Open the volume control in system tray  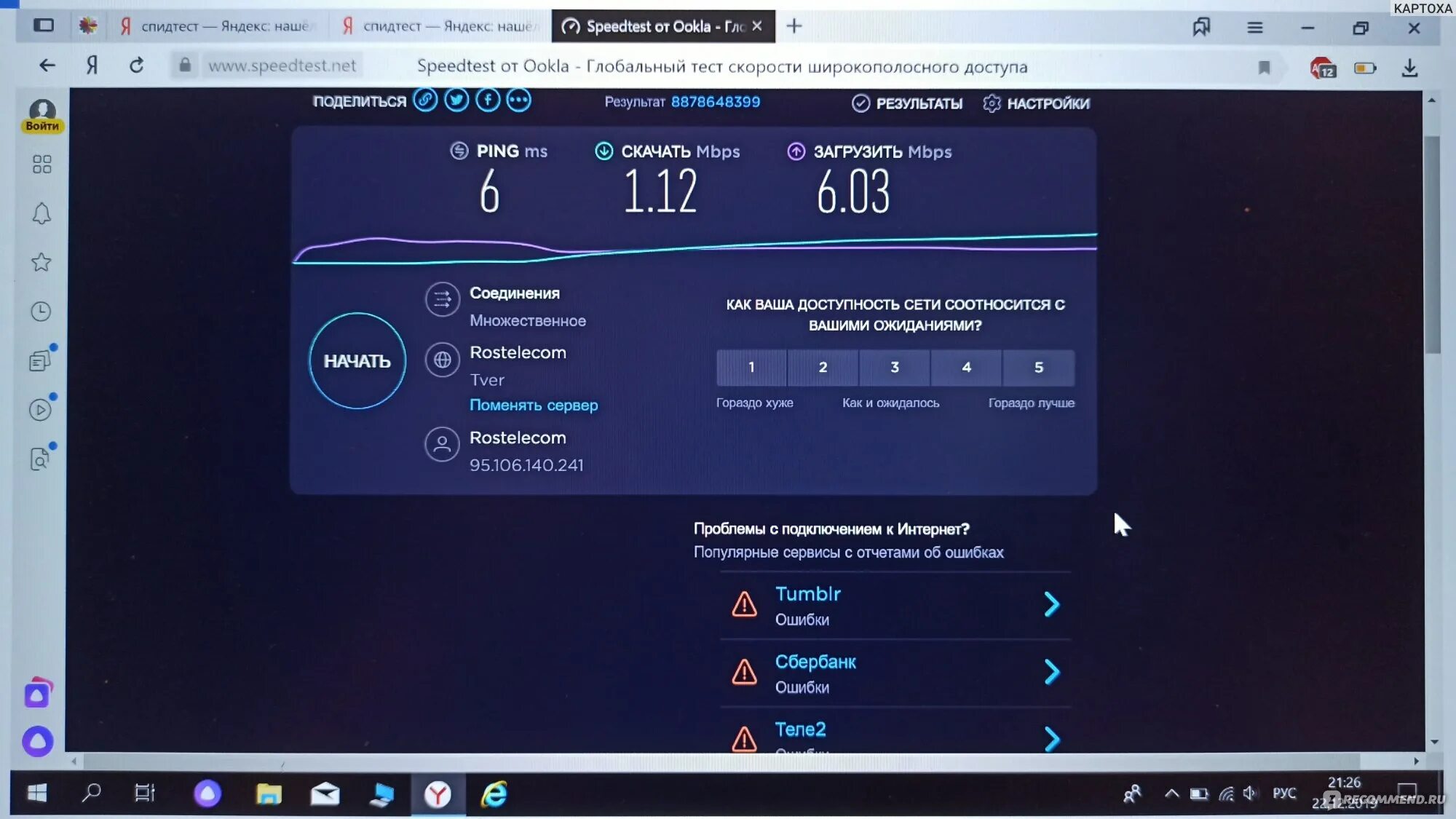(1250, 794)
